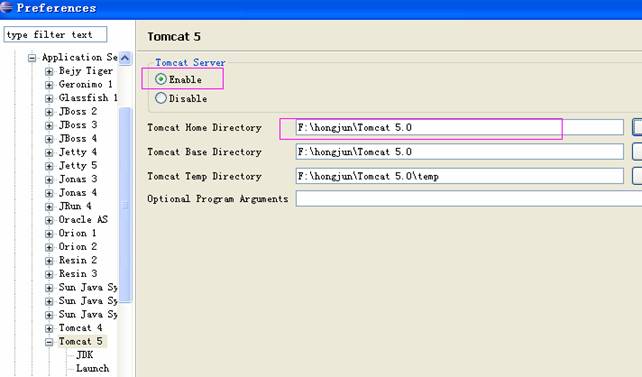The width and height of the screenshot is (642, 377).
Task: Expand the Resin 3 node
Action: pyautogui.click(x=49, y=274)
